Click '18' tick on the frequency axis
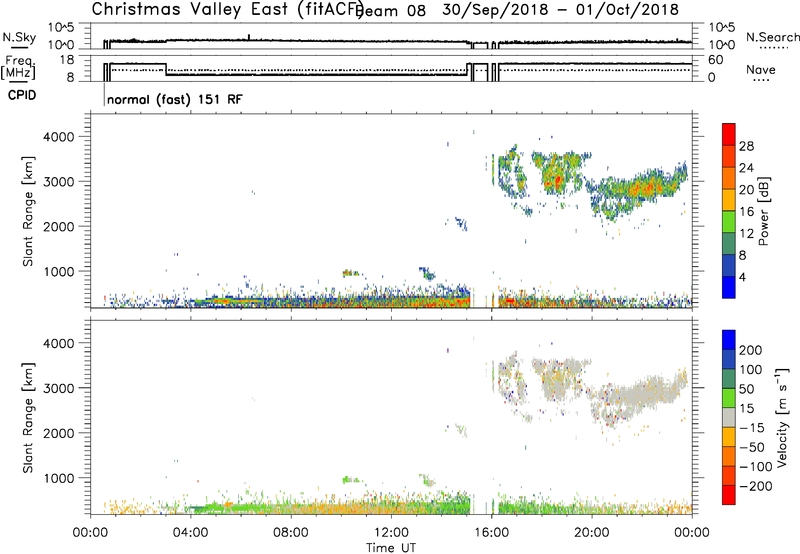 point(66,60)
